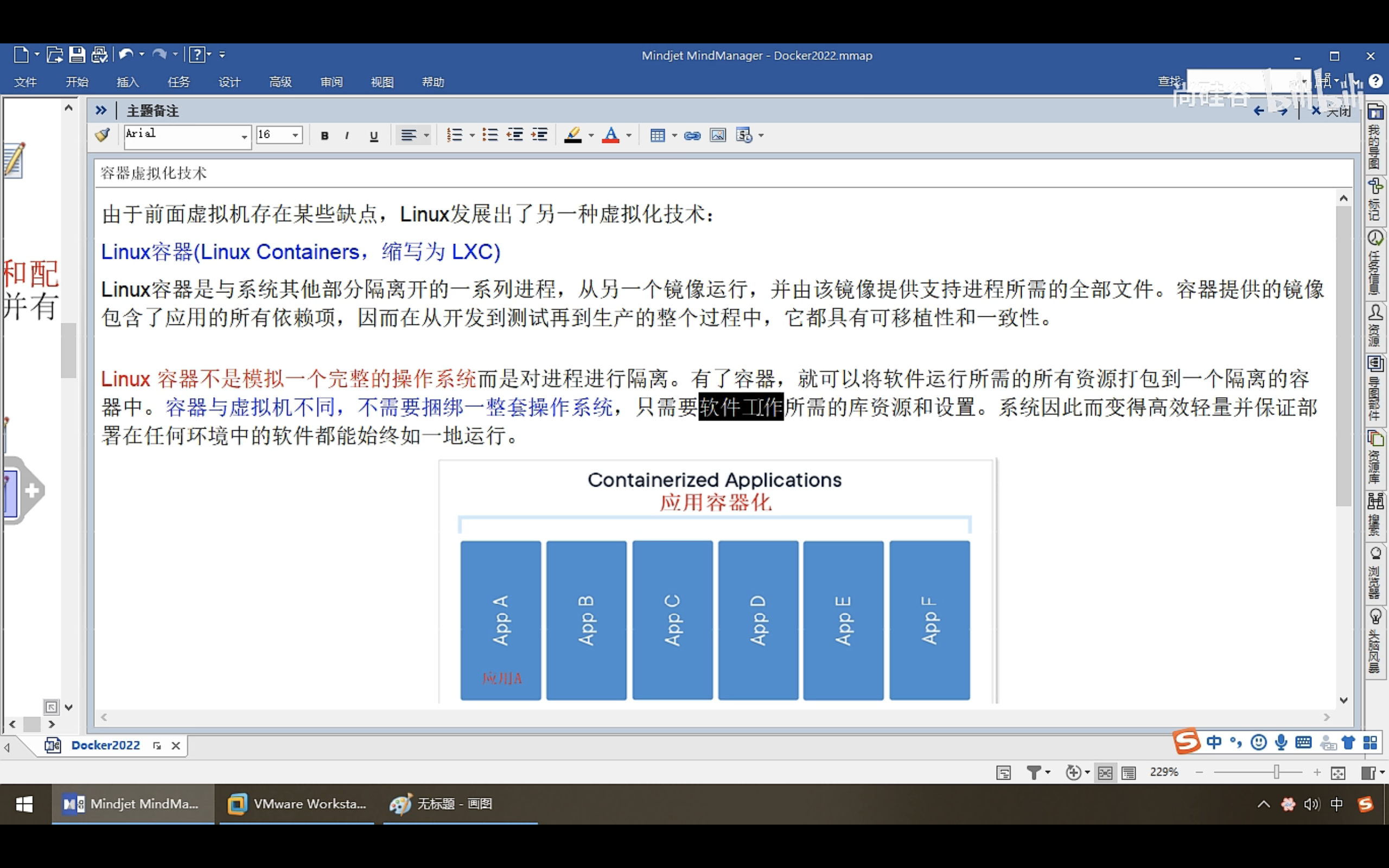The image size is (1389, 868).
Task: Zoom out with the minus button
Action: click(1199, 773)
